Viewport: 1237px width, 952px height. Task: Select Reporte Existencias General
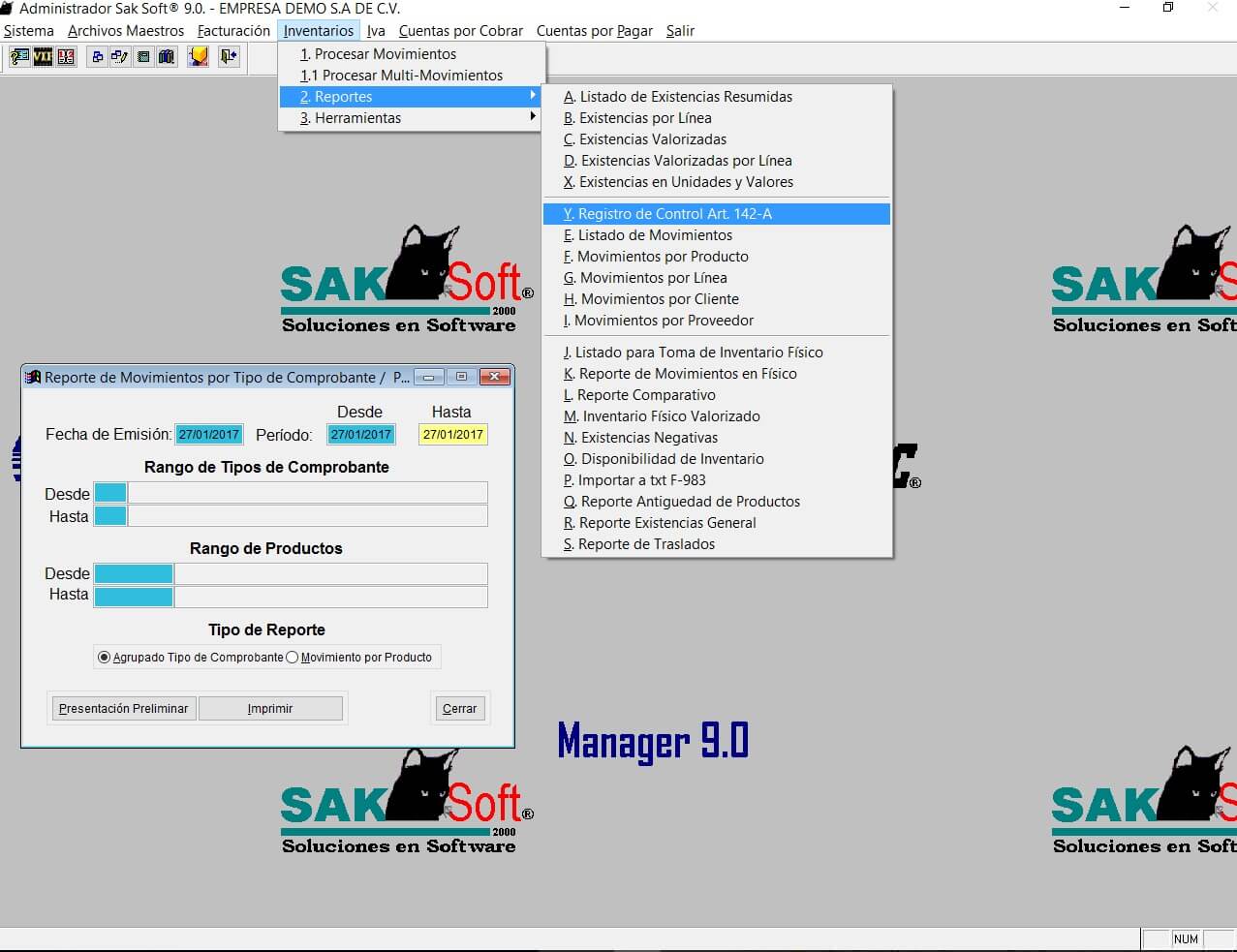(717, 523)
